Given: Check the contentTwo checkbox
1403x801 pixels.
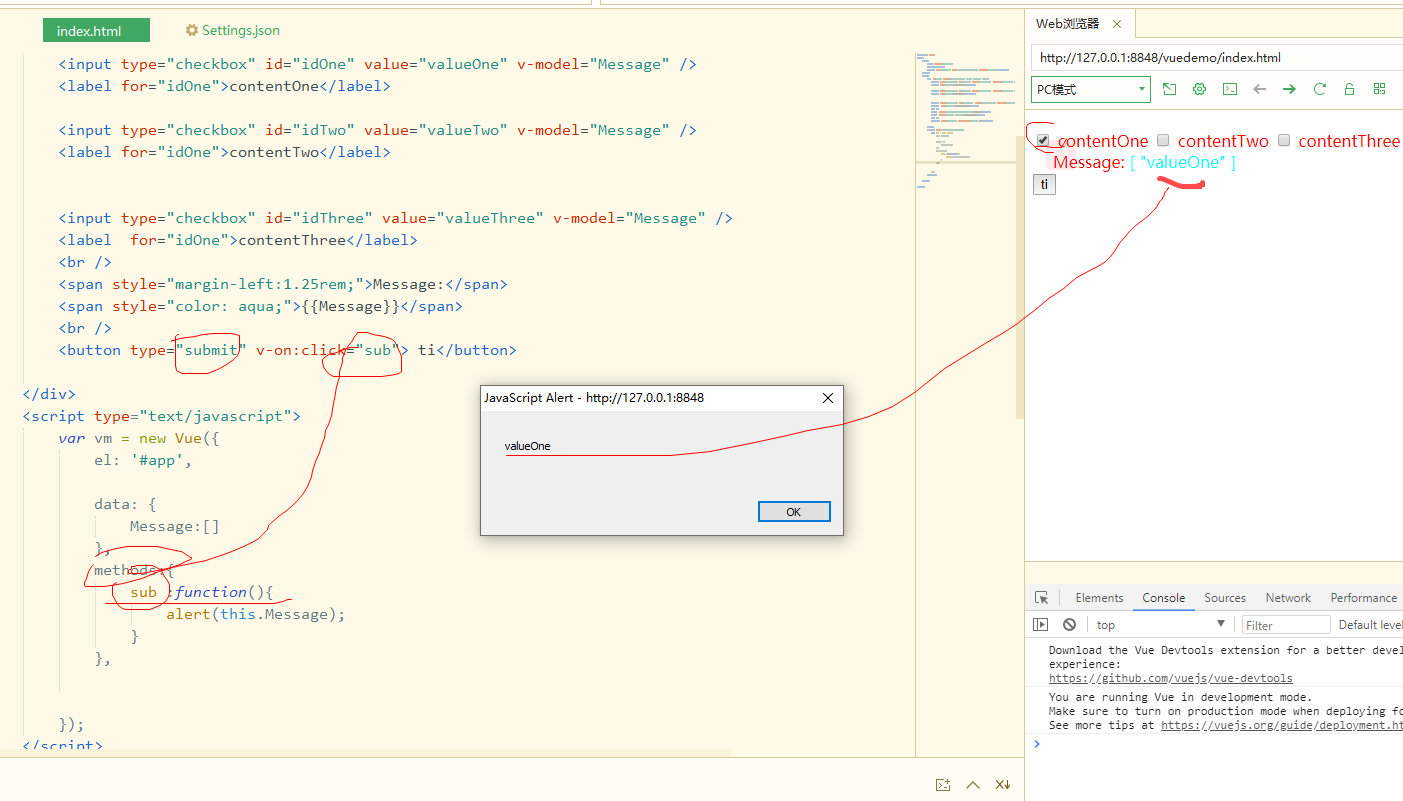Looking at the screenshot, I should tap(1163, 141).
